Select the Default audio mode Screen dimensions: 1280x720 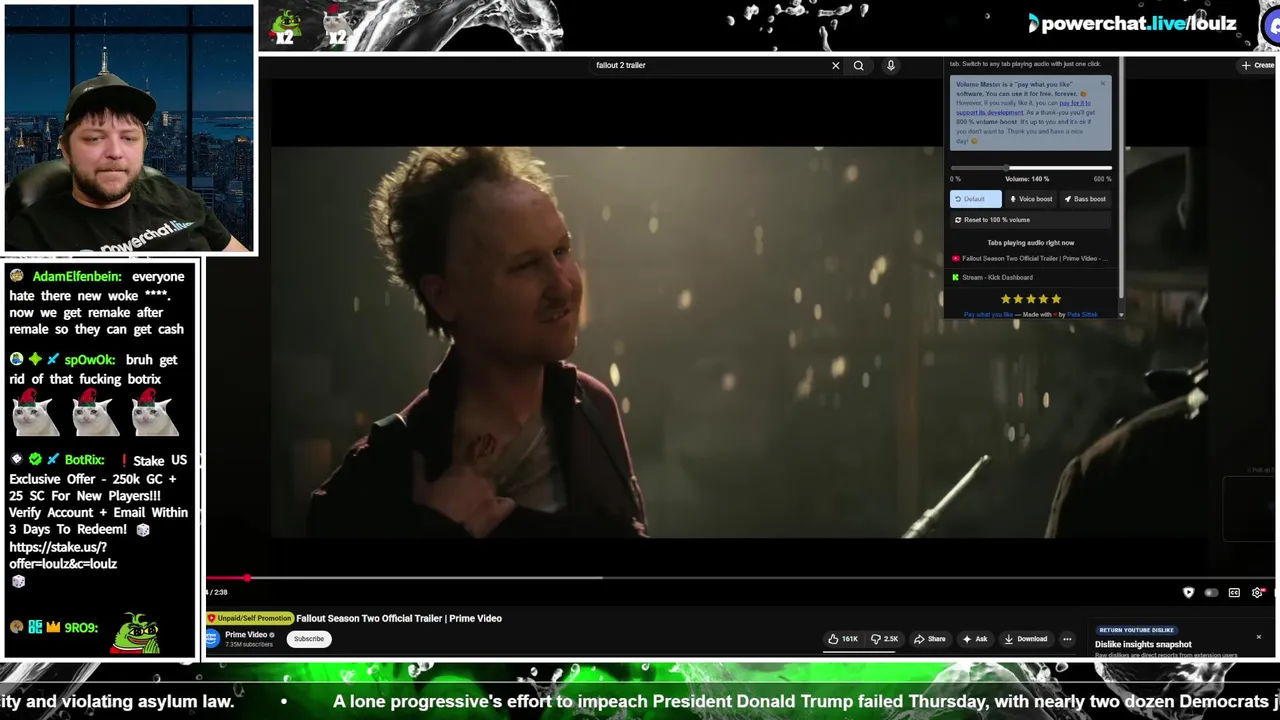[x=975, y=199]
